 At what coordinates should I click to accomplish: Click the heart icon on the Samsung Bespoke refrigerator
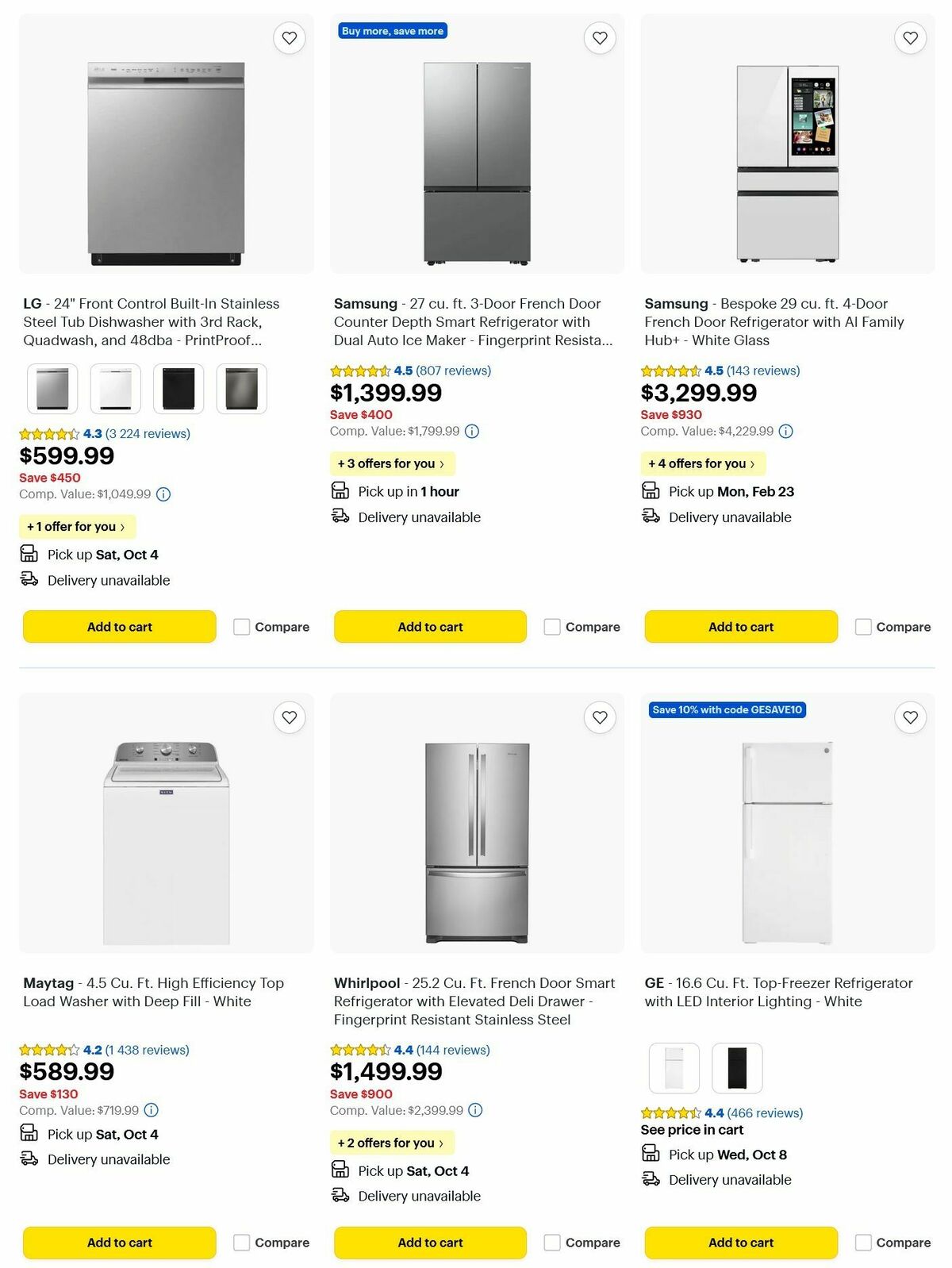tap(910, 37)
